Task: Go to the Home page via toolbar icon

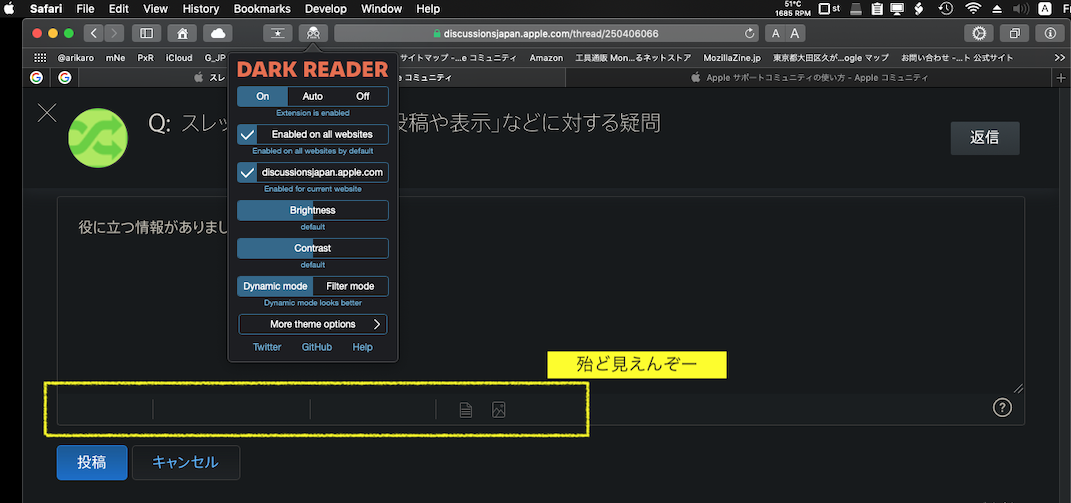Action: click(181, 33)
